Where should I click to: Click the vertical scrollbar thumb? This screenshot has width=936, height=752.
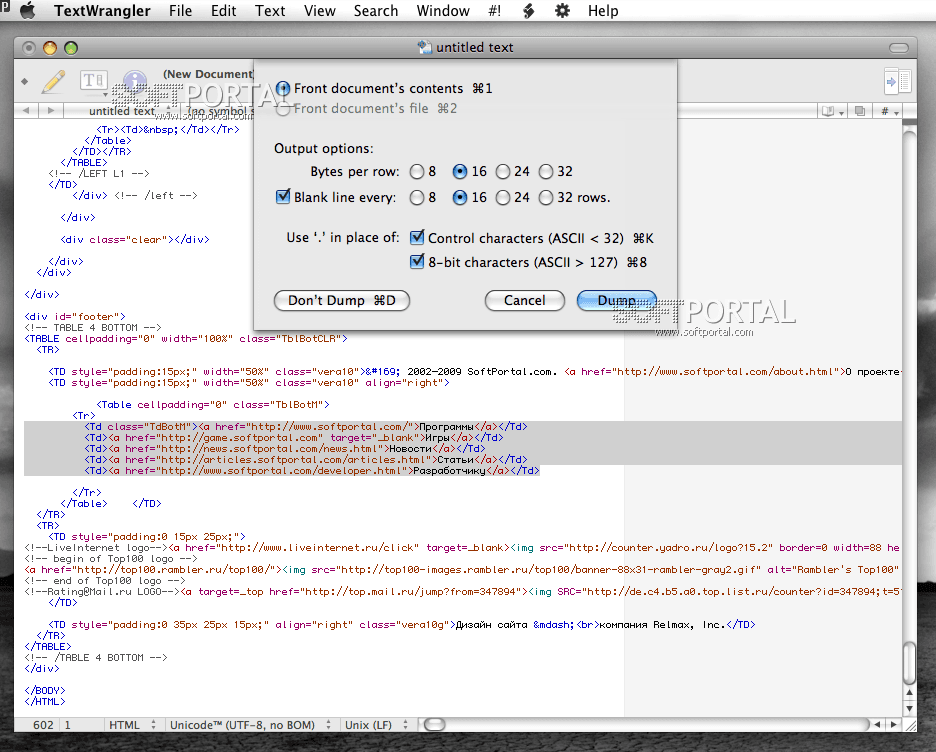pyautogui.click(x=909, y=662)
